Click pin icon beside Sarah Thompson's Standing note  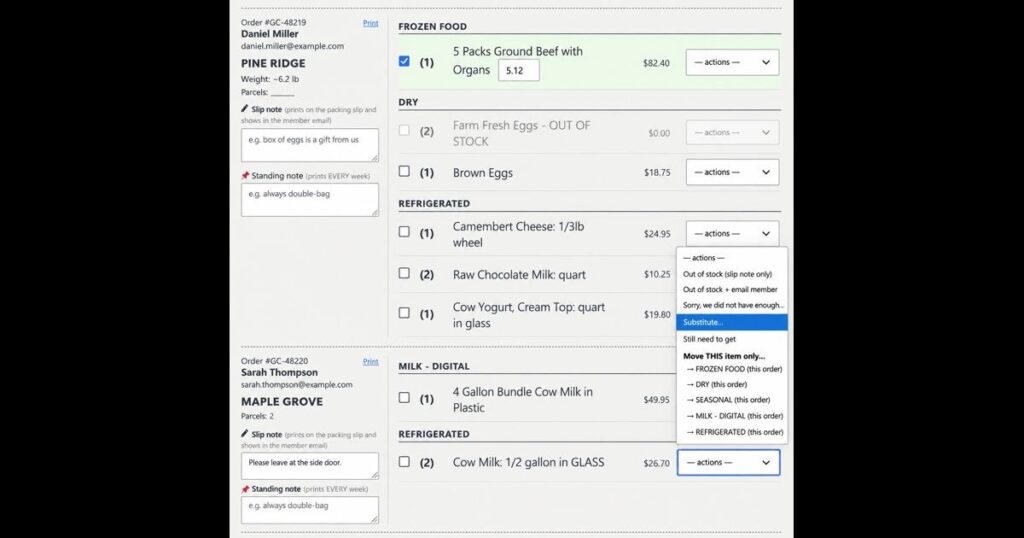[x=245, y=488]
